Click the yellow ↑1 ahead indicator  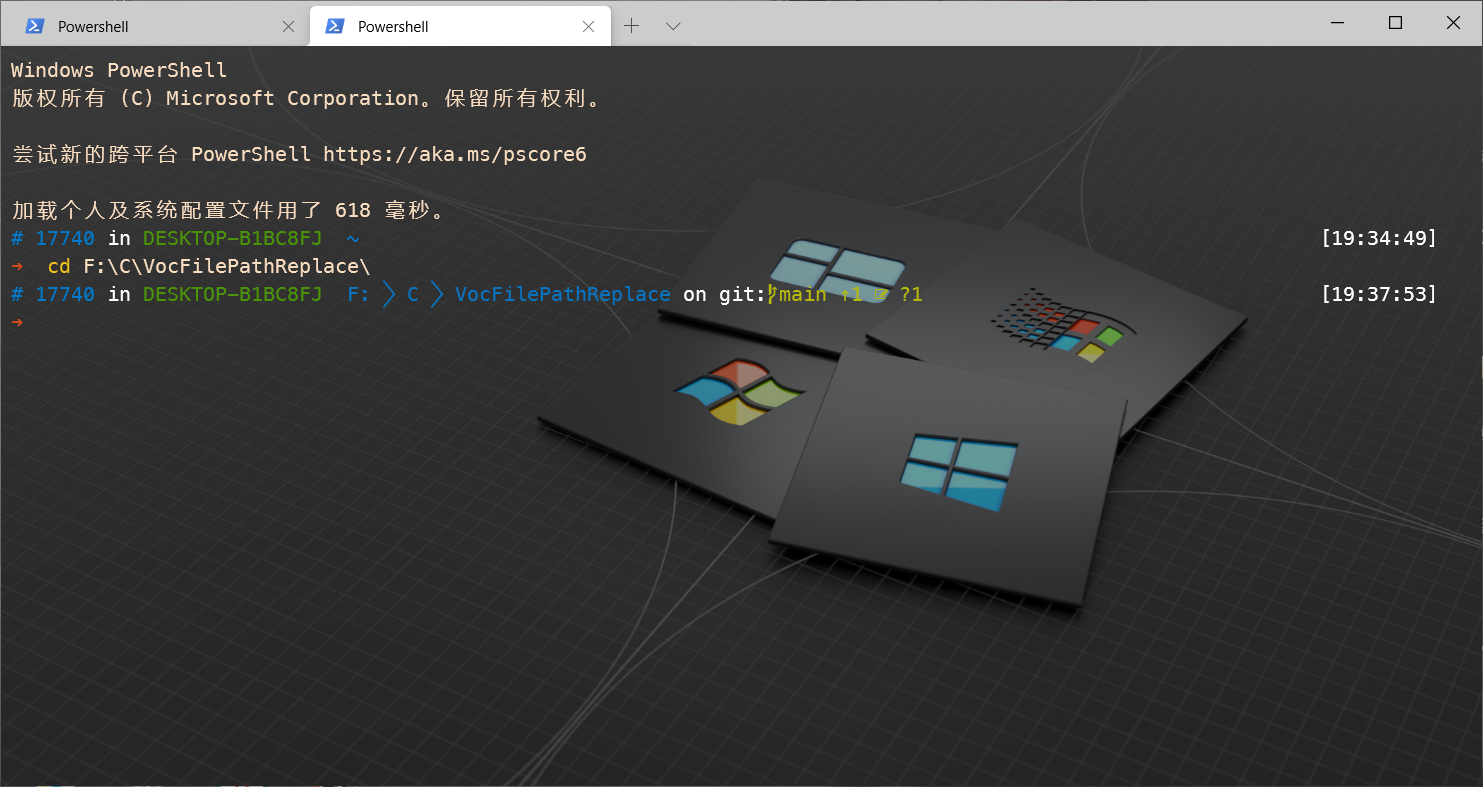click(852, 294)
